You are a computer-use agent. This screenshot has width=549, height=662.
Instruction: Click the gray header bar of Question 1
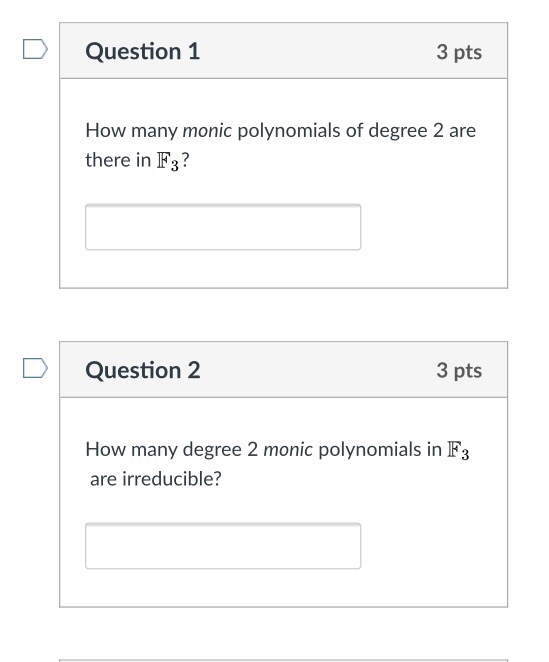(283, 51)
